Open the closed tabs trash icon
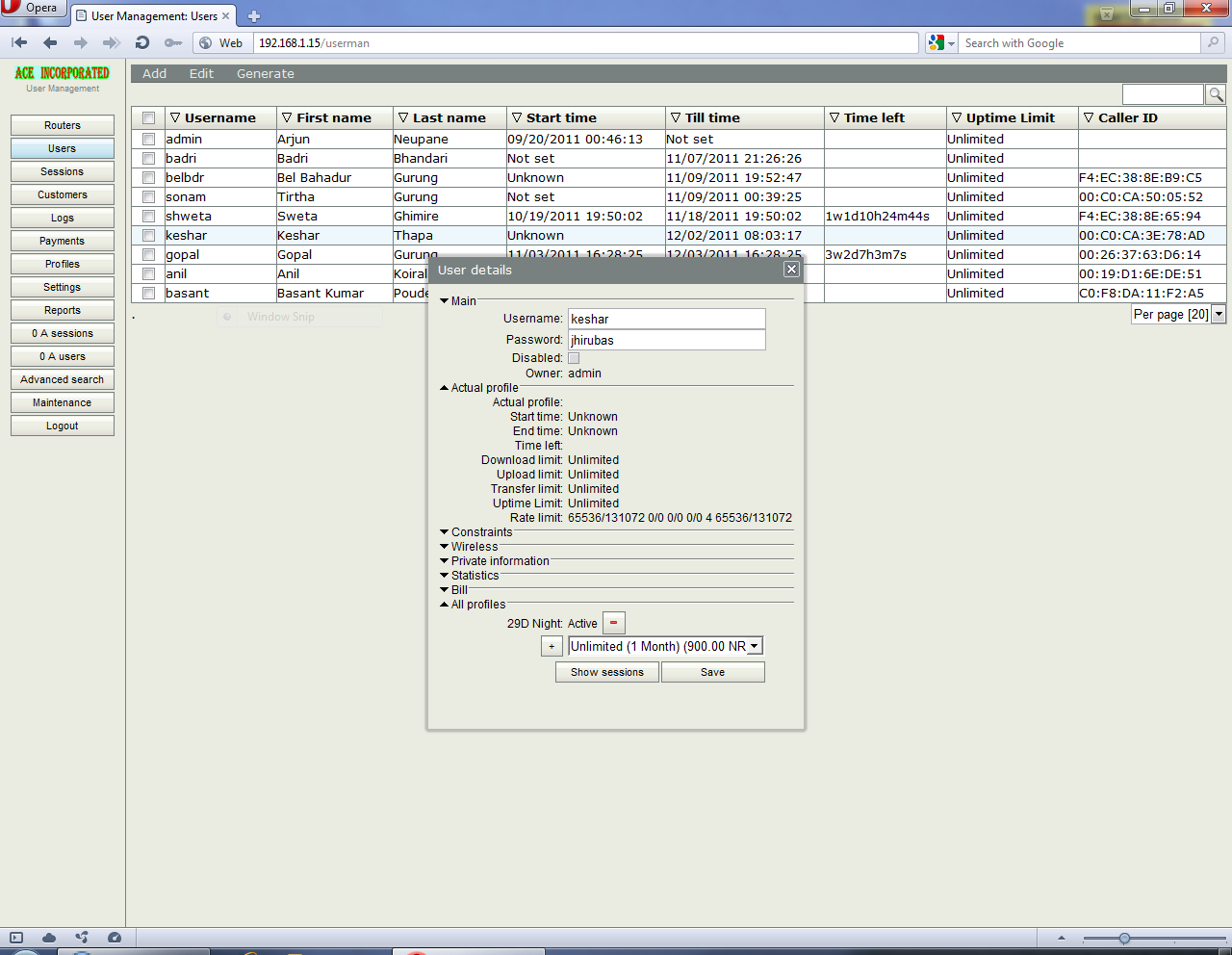The width and height of the screenshot is (1232, 955). coord(1107,13)
